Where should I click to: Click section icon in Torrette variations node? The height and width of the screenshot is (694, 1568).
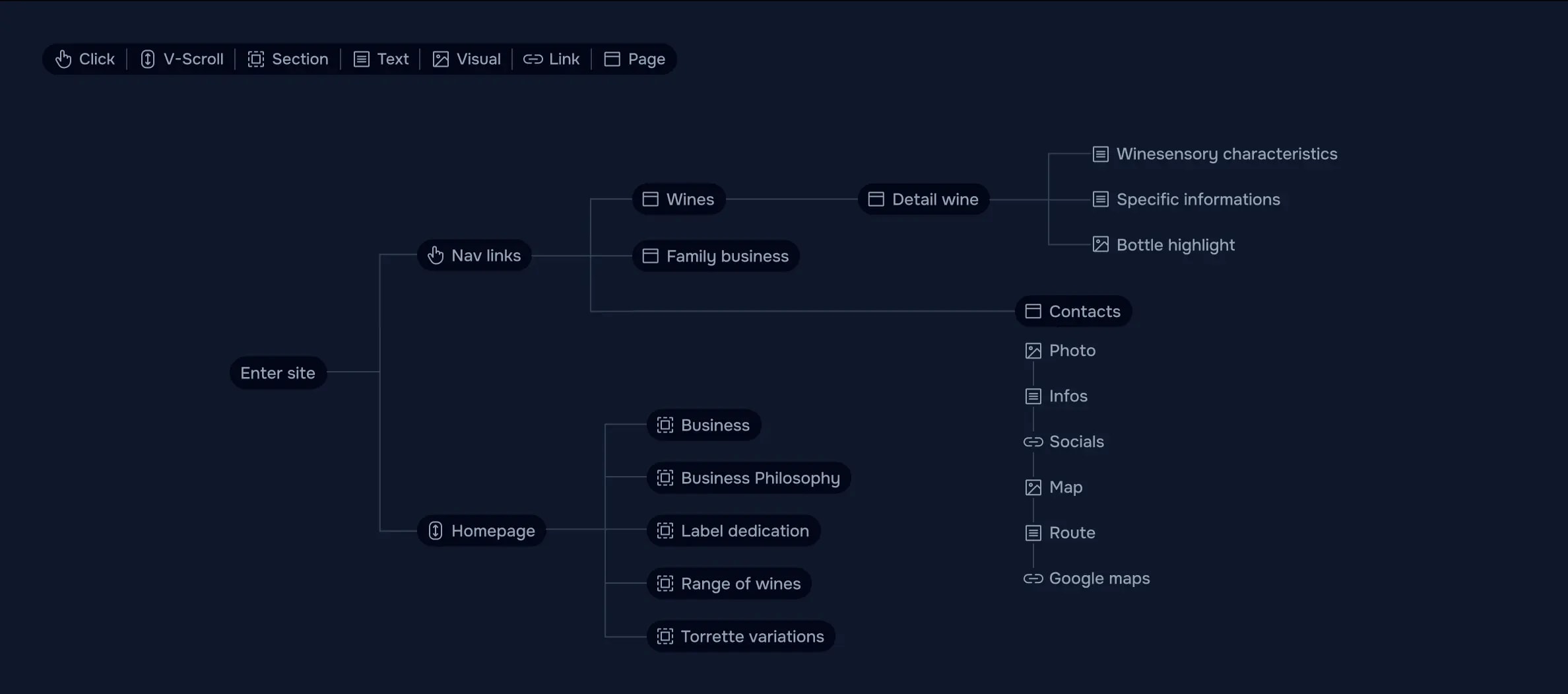[665, 637]
